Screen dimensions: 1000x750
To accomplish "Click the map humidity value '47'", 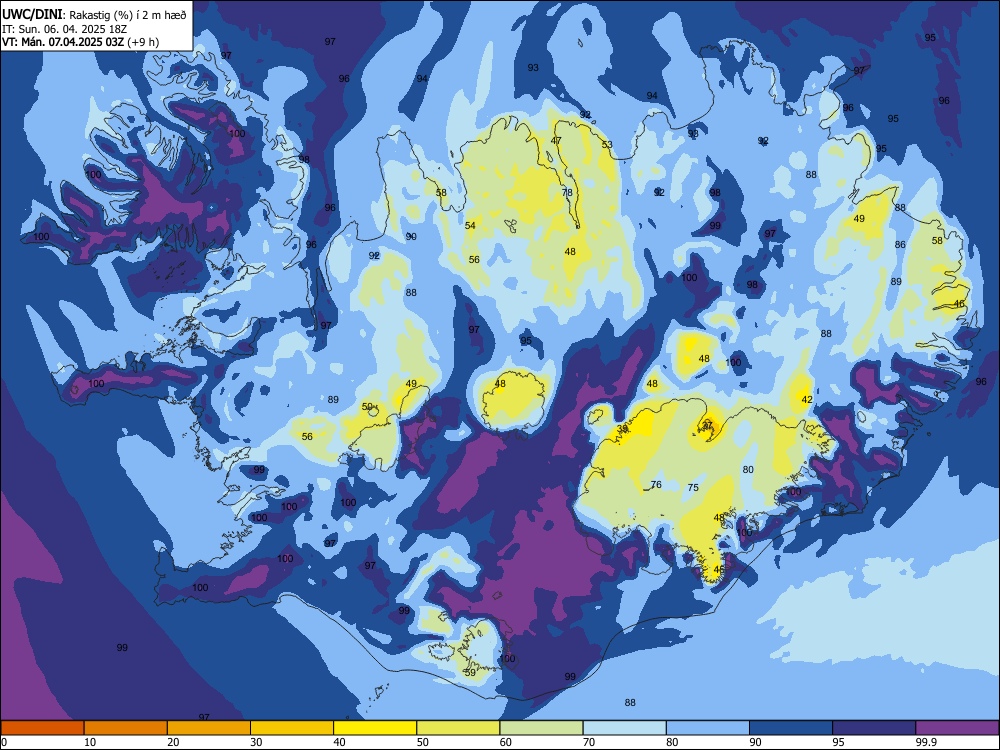I will [556, 141].
